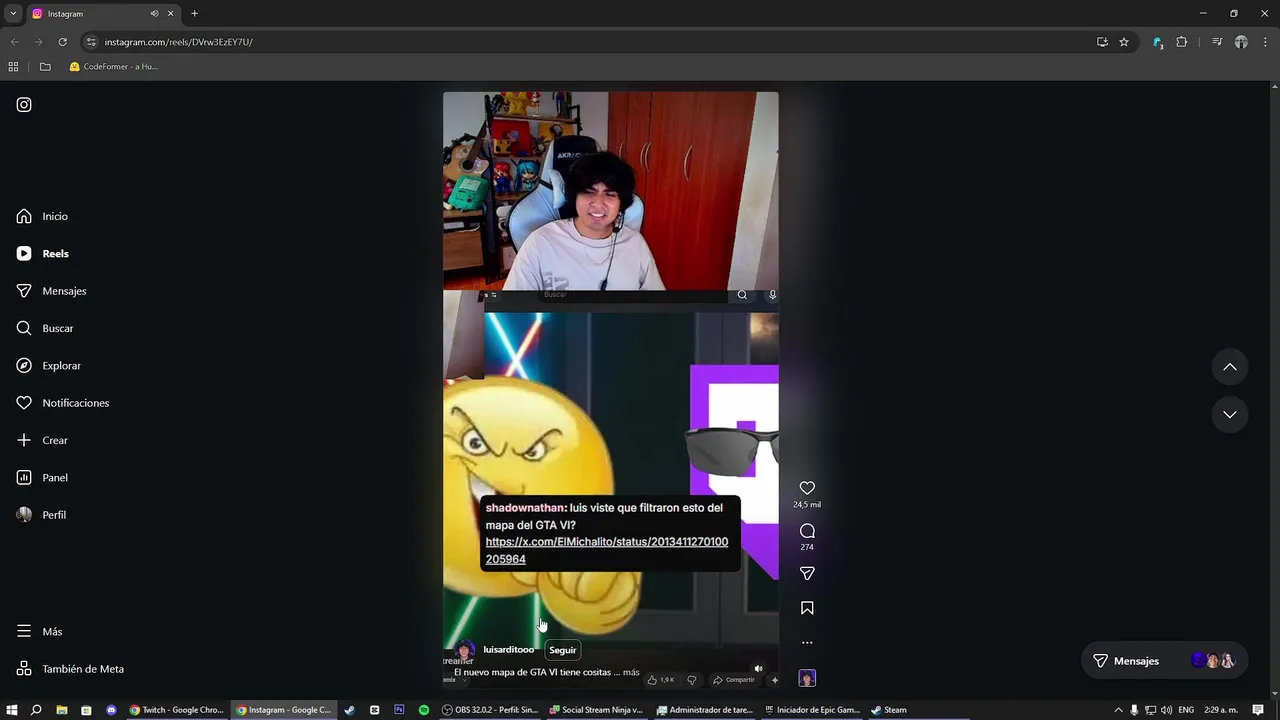Click the video's magnifier search icon
Screen dimensions: 1280x720
coord(742,295)
